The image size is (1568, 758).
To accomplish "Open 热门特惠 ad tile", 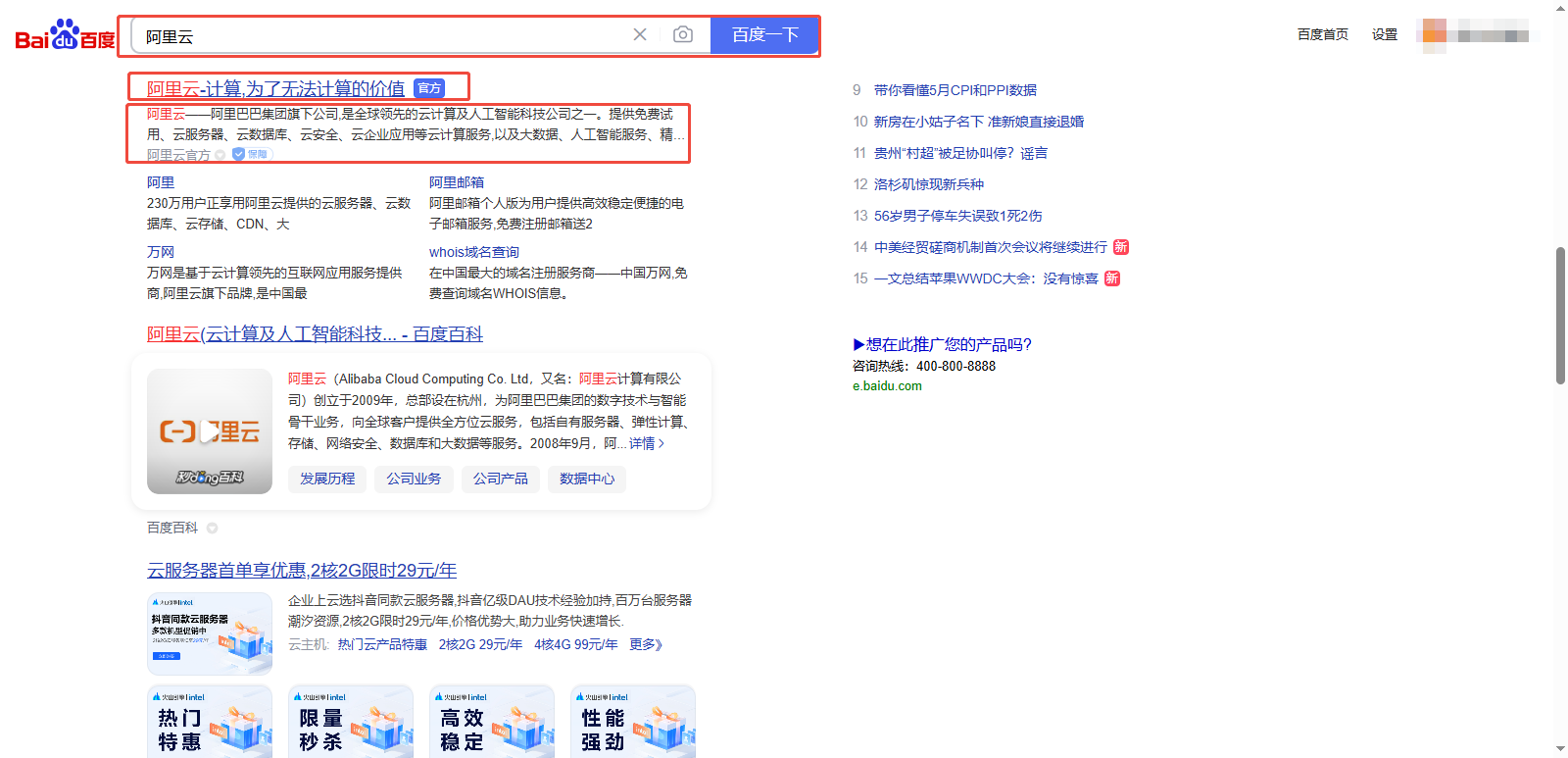I will [210, 722].
